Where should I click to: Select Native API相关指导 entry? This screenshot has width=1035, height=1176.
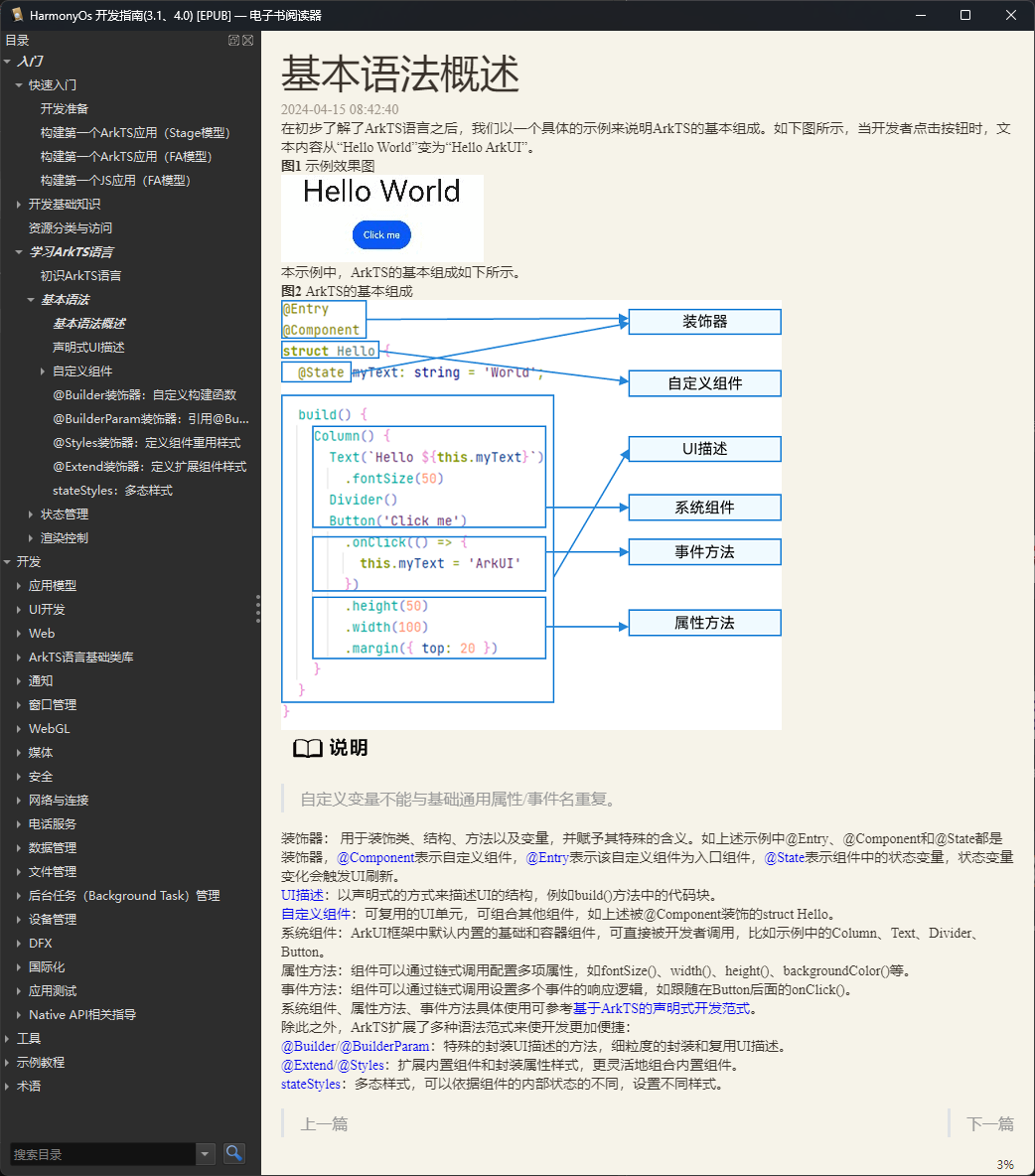click(x=82, y=1015)
